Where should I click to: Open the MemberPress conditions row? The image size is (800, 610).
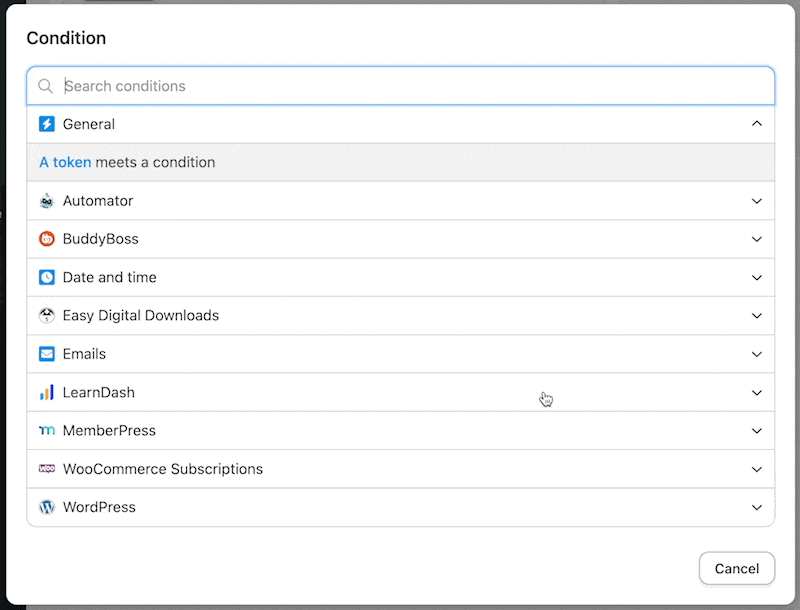[x=401, y=430]
